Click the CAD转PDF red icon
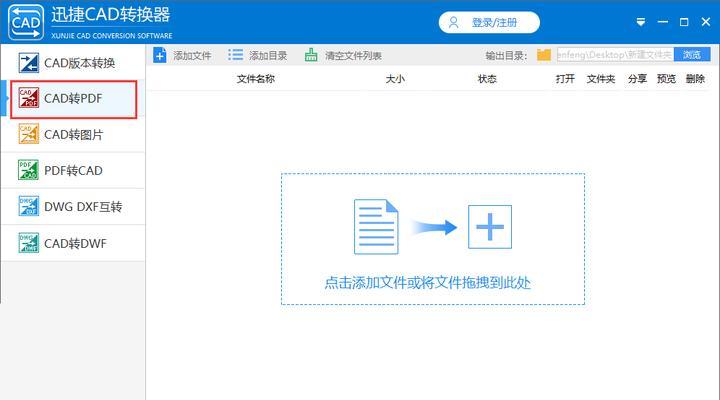This screenshot has width=720, height=400. [28, 98]
